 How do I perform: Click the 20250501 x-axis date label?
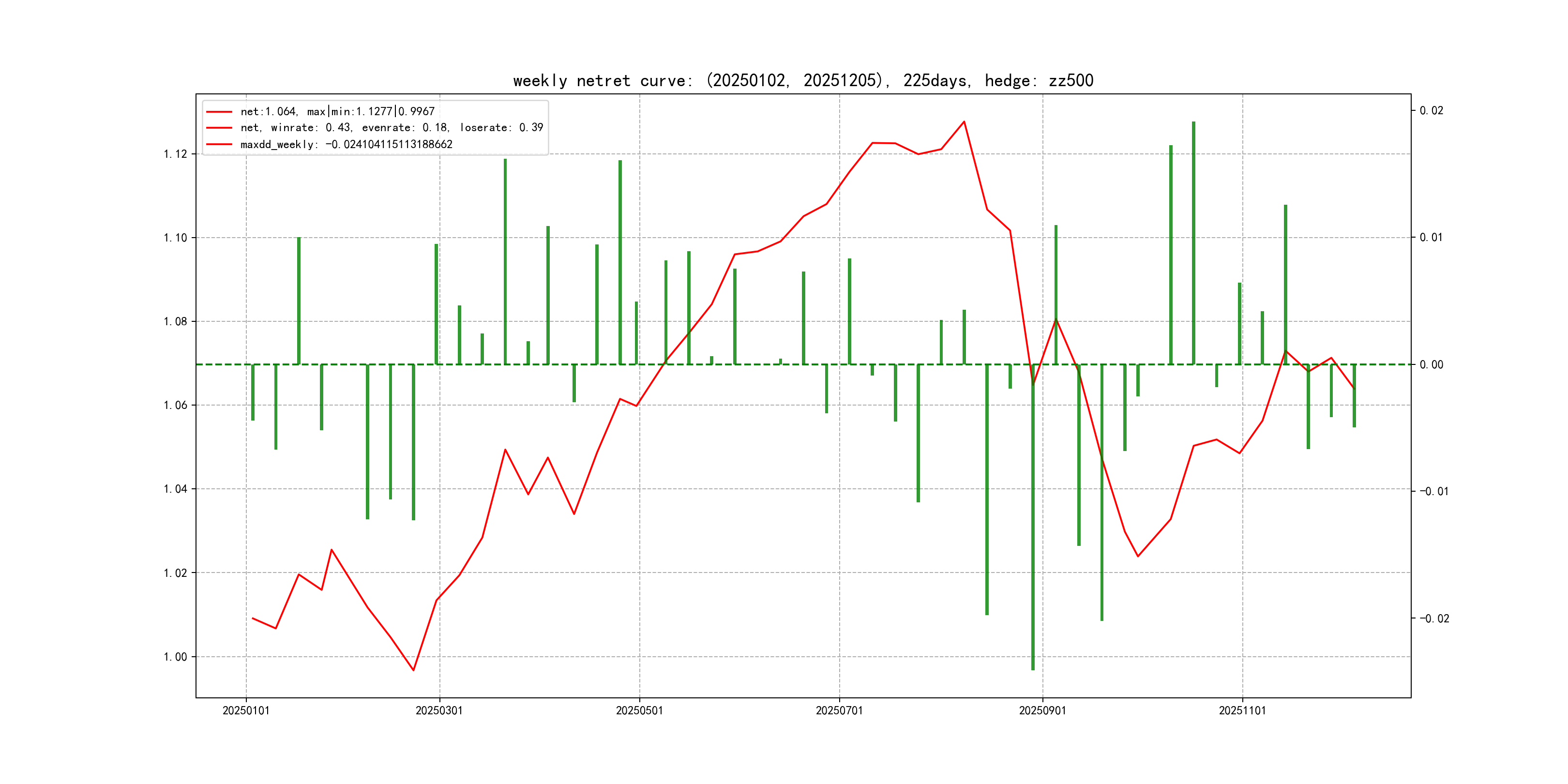point(639,710)
